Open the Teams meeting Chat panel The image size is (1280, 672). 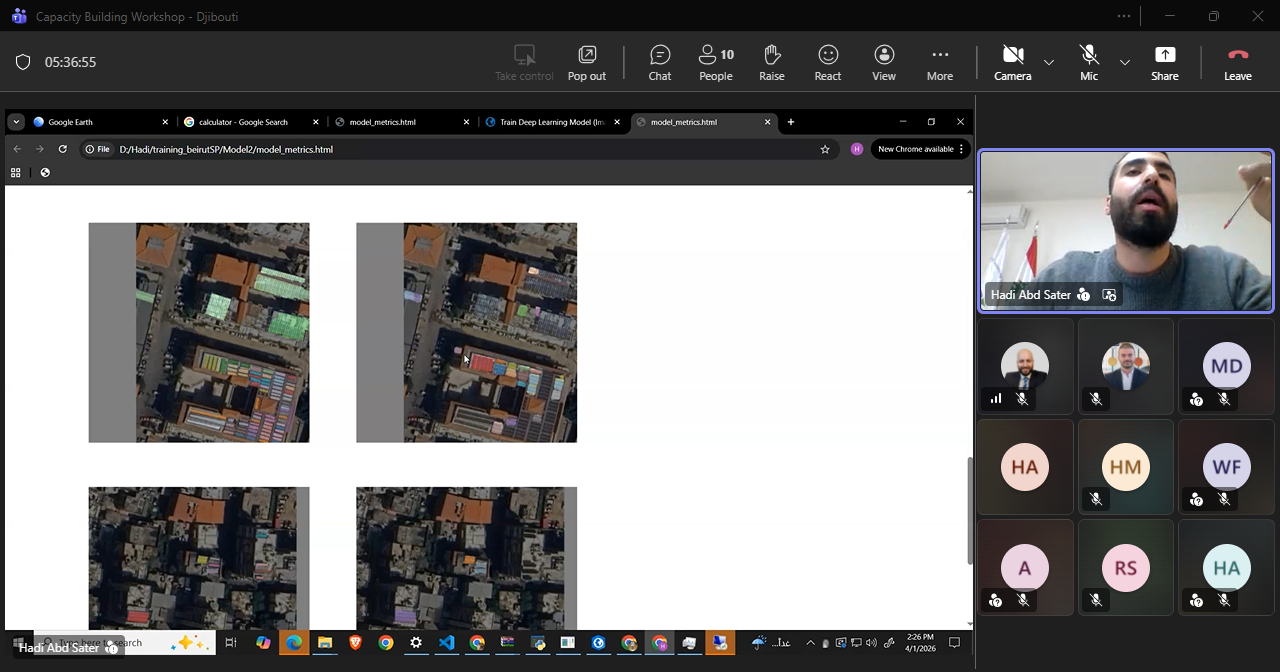[660, 62]
